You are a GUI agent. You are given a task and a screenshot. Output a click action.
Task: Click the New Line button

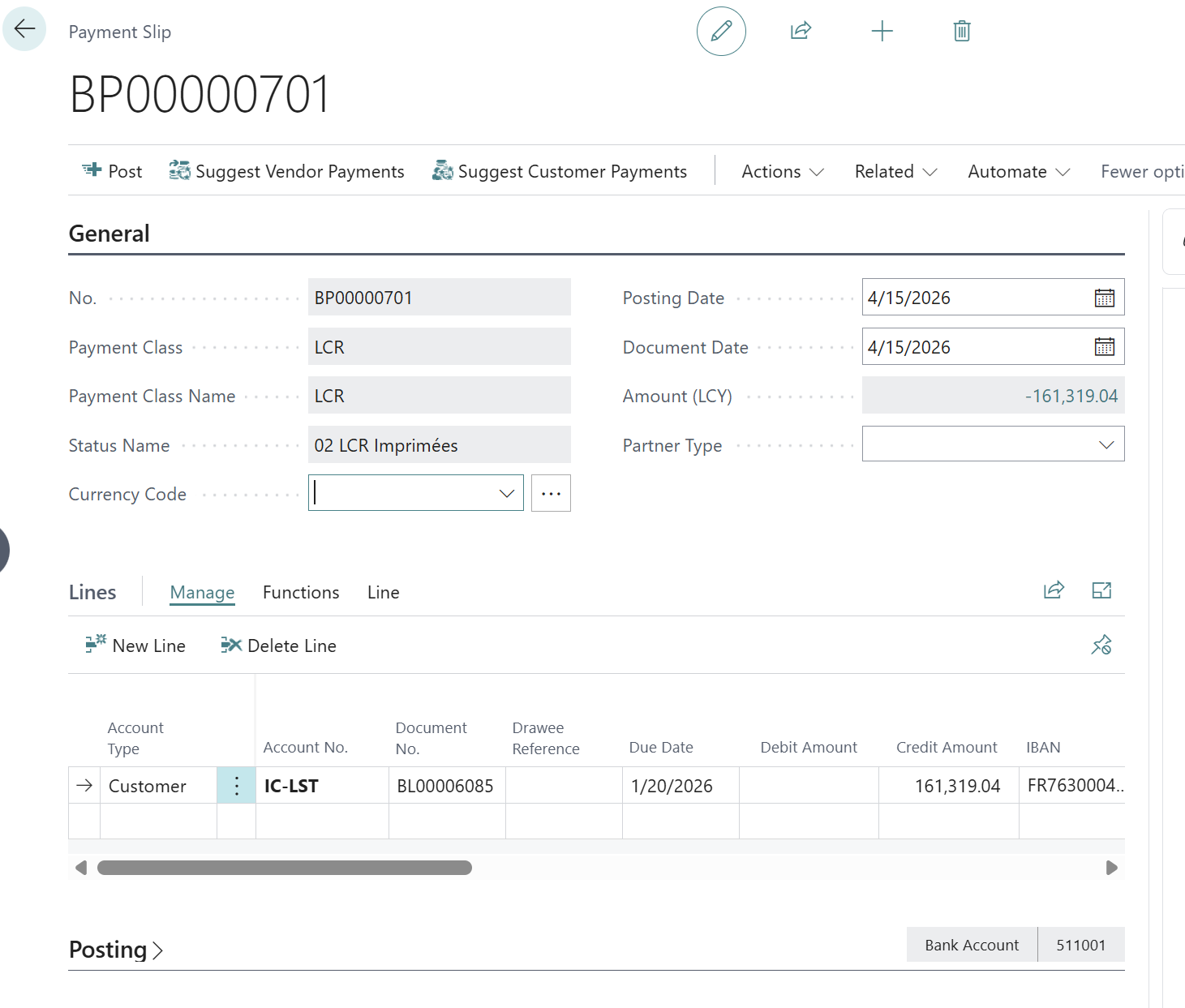(x=136, y=646)
